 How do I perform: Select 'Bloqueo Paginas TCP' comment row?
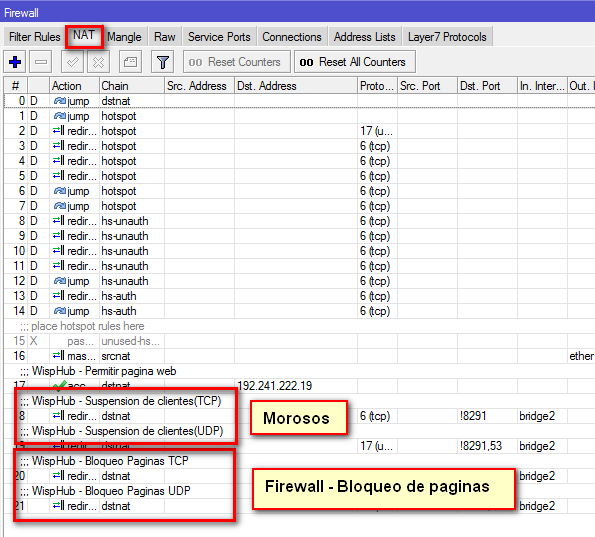tap(104, 461)
